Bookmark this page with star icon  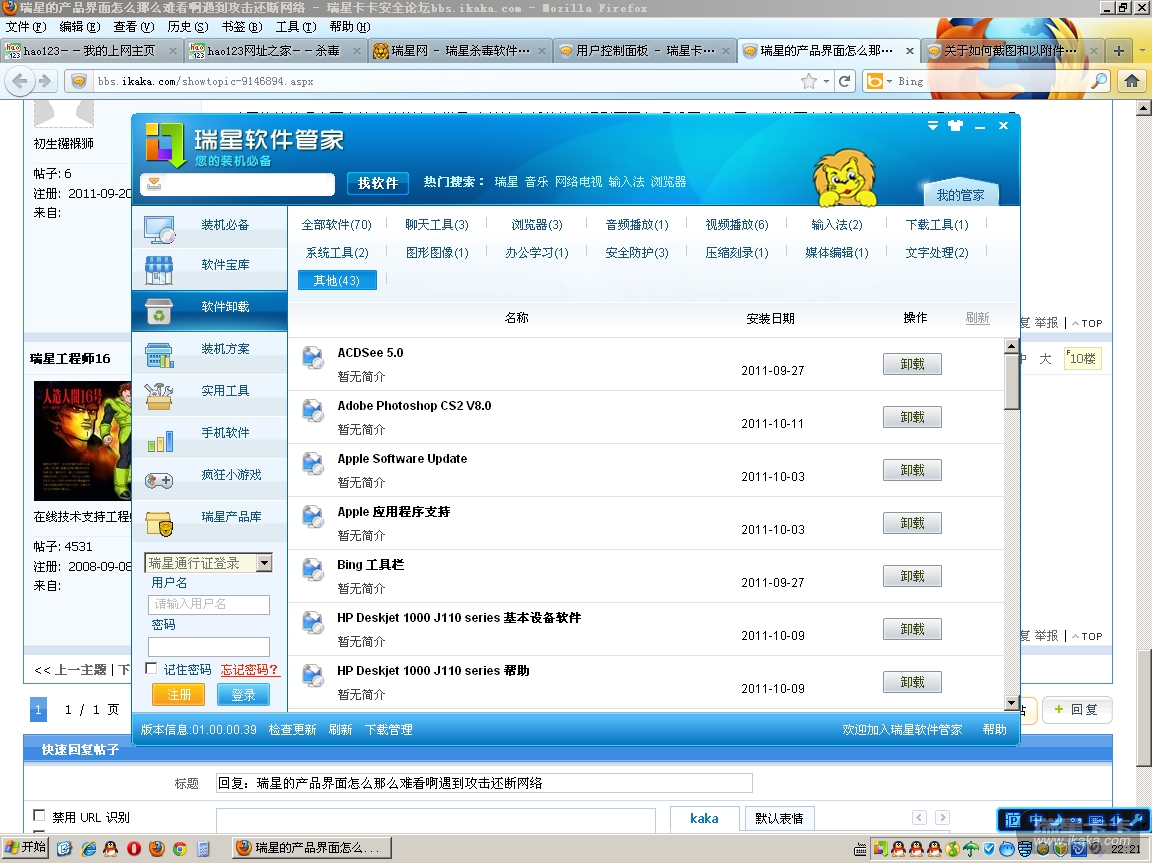click(x=809, y=81)
